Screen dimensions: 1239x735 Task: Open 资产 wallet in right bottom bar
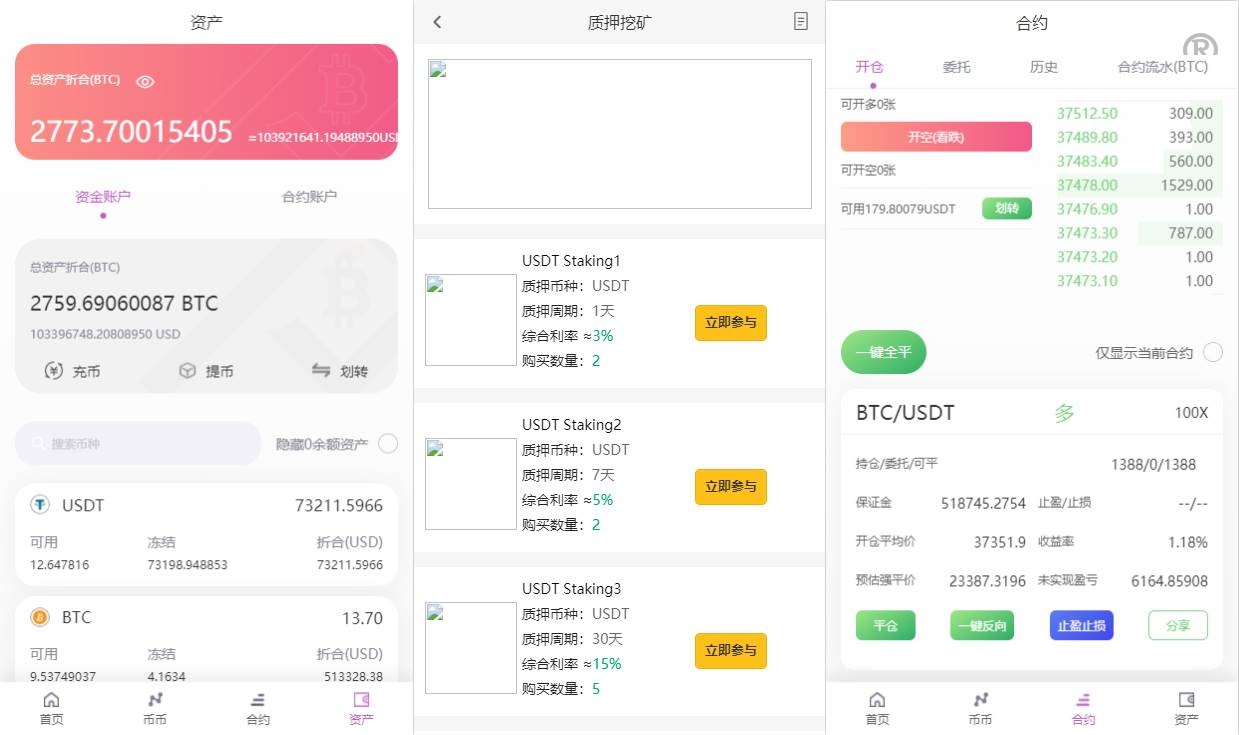click(x=1186, y=707)
